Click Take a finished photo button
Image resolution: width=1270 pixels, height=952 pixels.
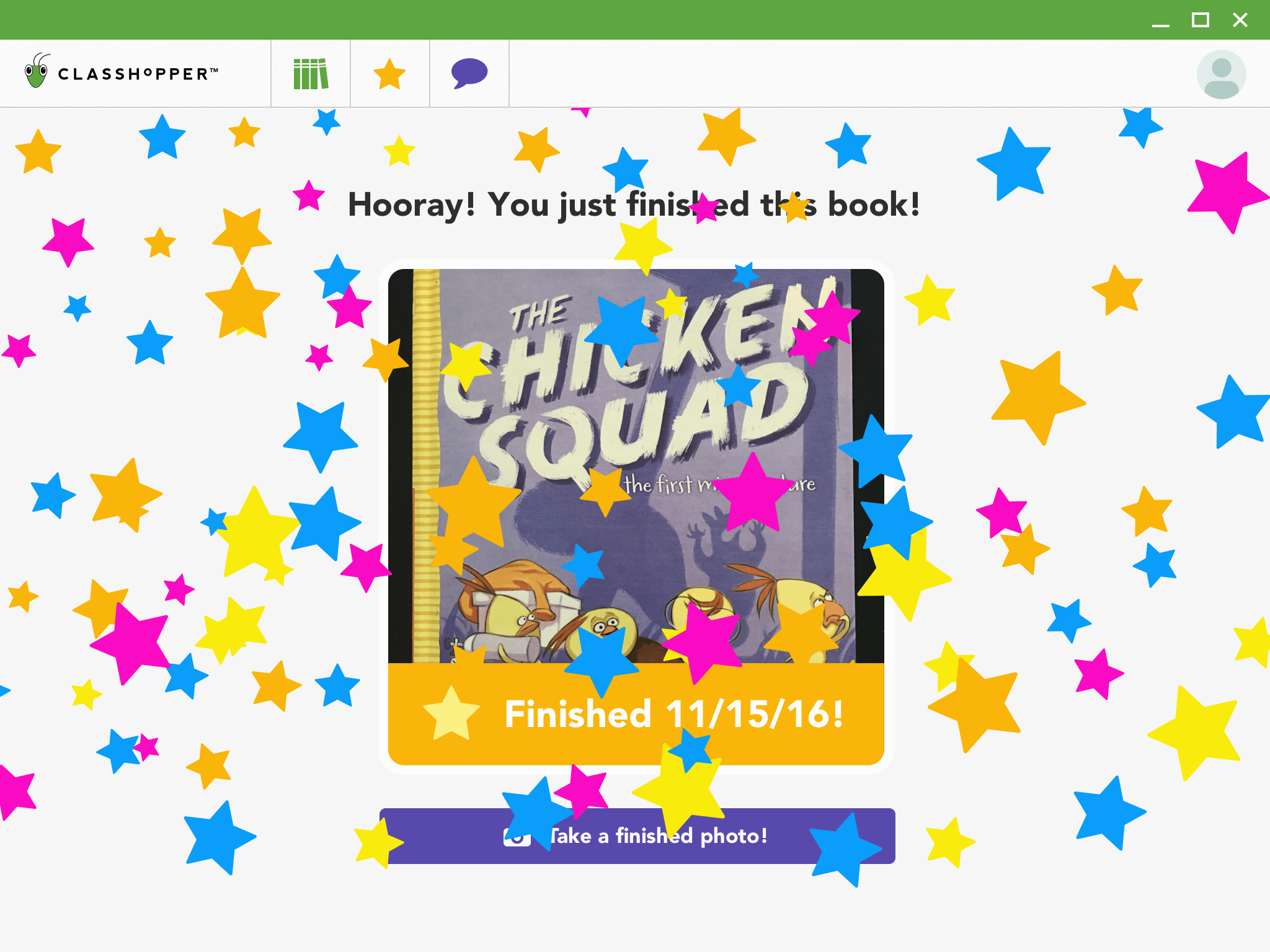pos(637,836)
